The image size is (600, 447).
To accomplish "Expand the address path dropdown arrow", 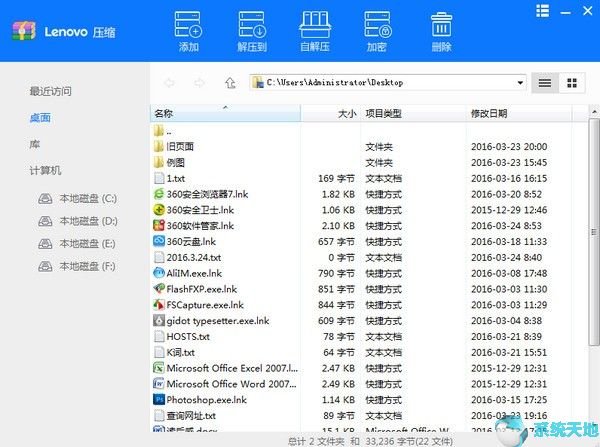I will (521, 83).
